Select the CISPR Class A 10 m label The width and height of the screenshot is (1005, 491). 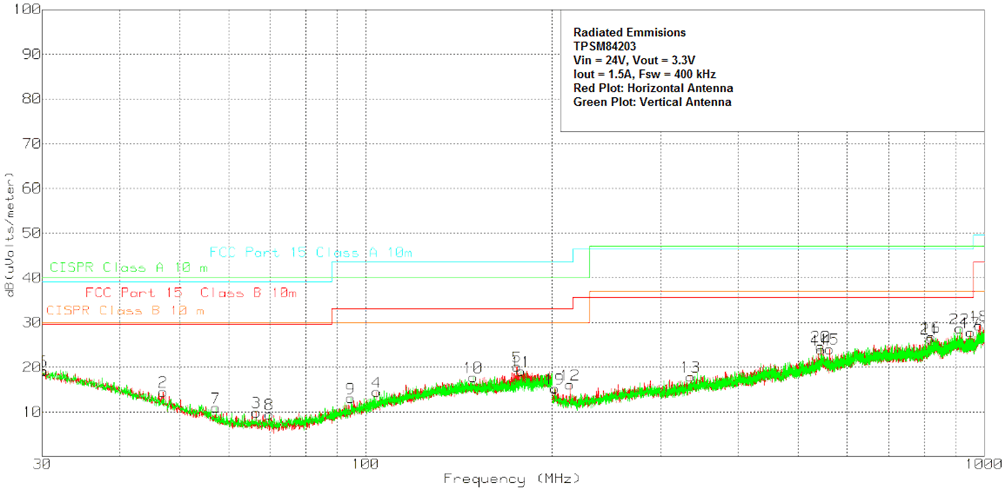[129, 268]
